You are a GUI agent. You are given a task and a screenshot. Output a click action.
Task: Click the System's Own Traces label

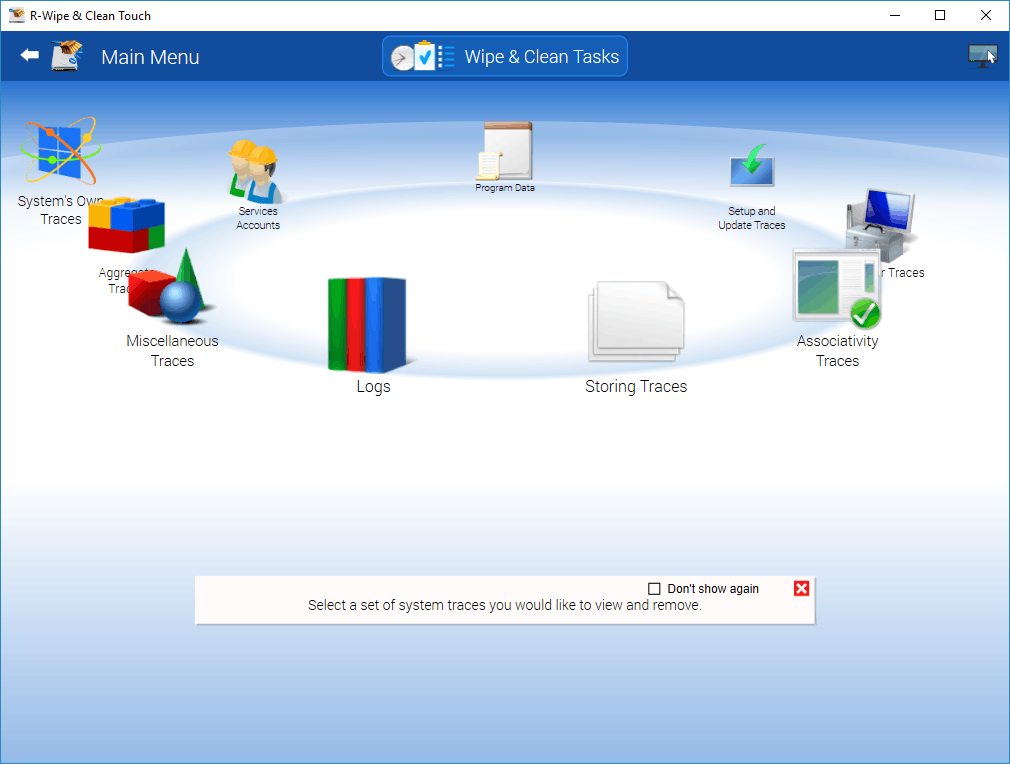pos(61,210)
